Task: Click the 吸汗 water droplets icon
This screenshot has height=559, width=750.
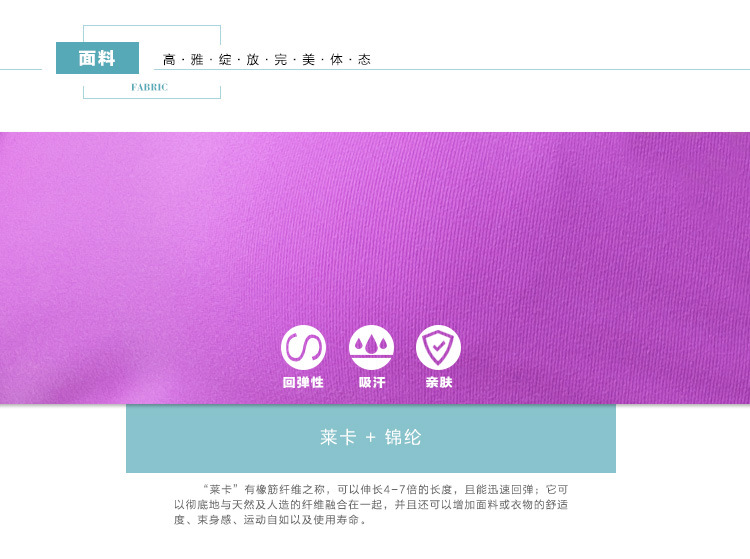Action: tap(371, 347)
